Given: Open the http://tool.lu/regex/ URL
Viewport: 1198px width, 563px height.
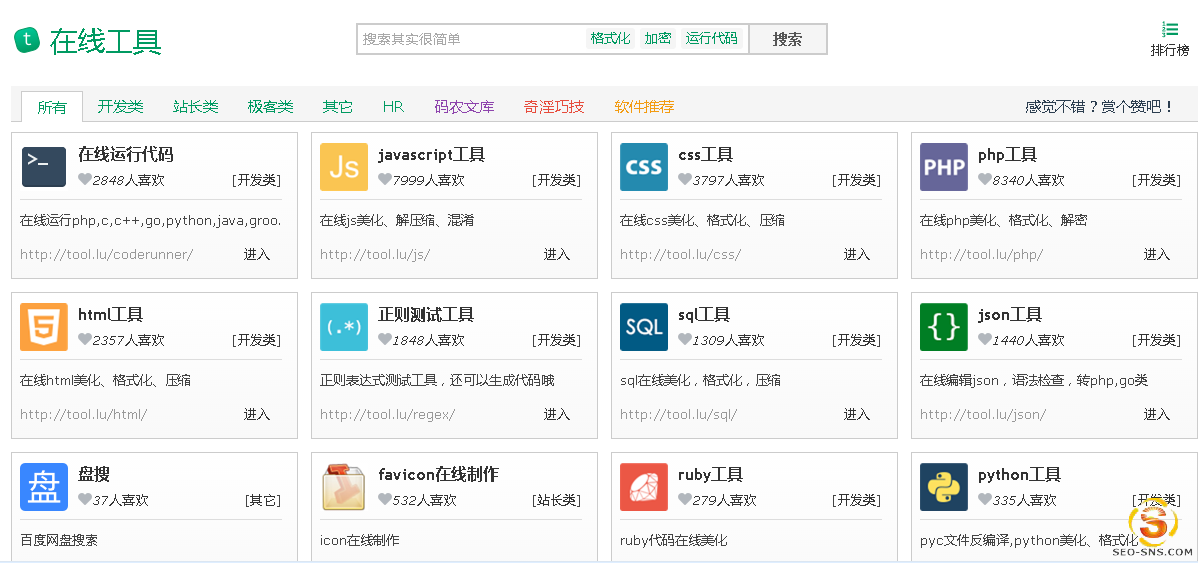Looking at the screenshot, I should click(387, 414).
